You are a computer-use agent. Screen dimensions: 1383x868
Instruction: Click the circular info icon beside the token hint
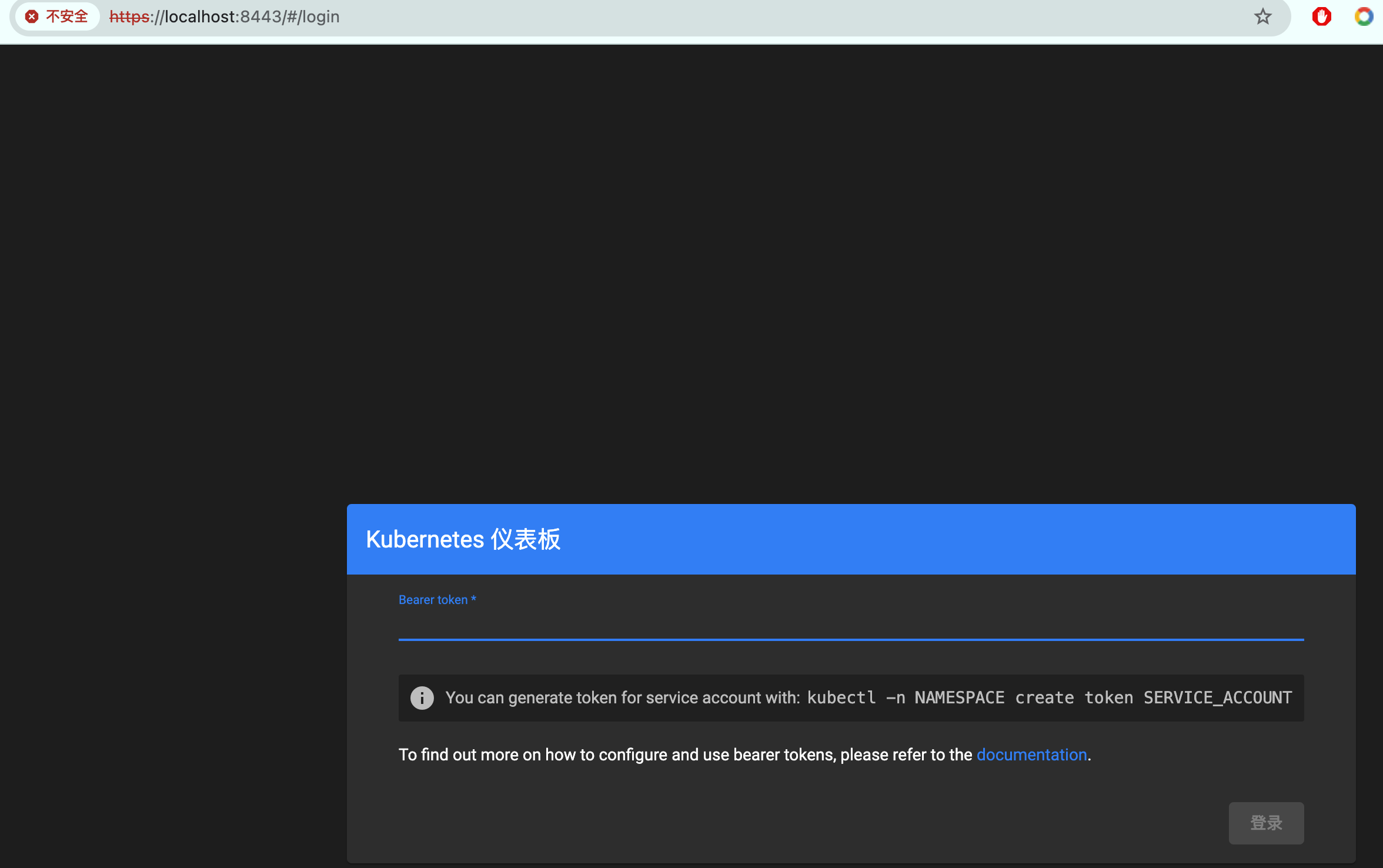point(422,698)
